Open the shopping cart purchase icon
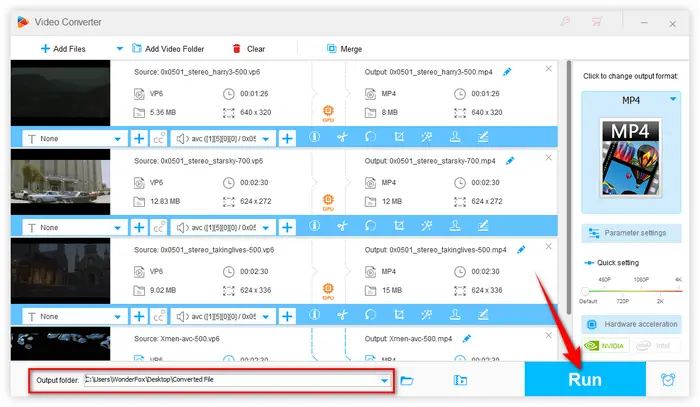 (x=596, y=21)
